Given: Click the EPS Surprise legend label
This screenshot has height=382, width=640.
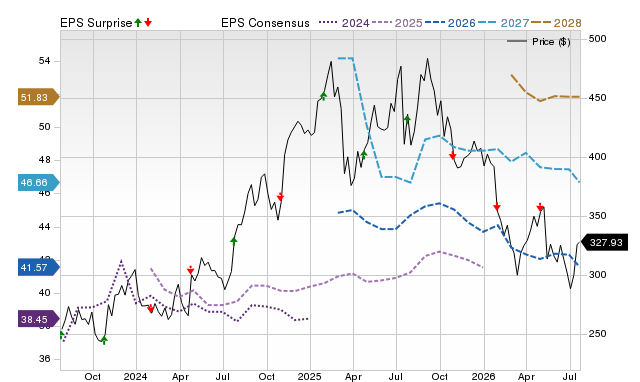Looking at the screenshot, I should point(96,23).
